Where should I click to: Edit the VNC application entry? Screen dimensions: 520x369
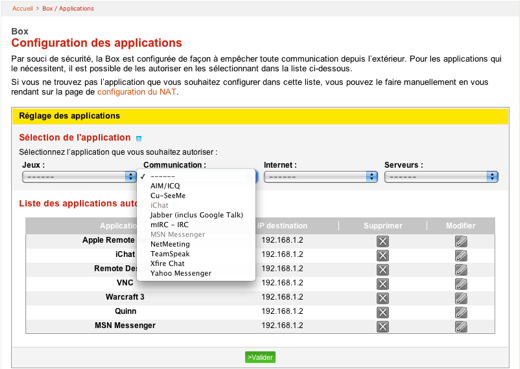pos(461,284)
